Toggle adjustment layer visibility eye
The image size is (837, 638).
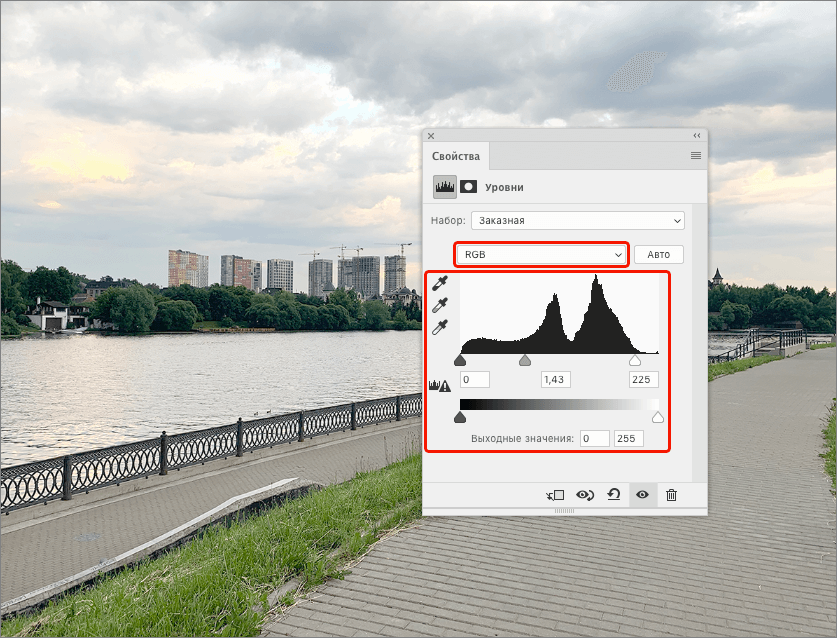[642, 494]
